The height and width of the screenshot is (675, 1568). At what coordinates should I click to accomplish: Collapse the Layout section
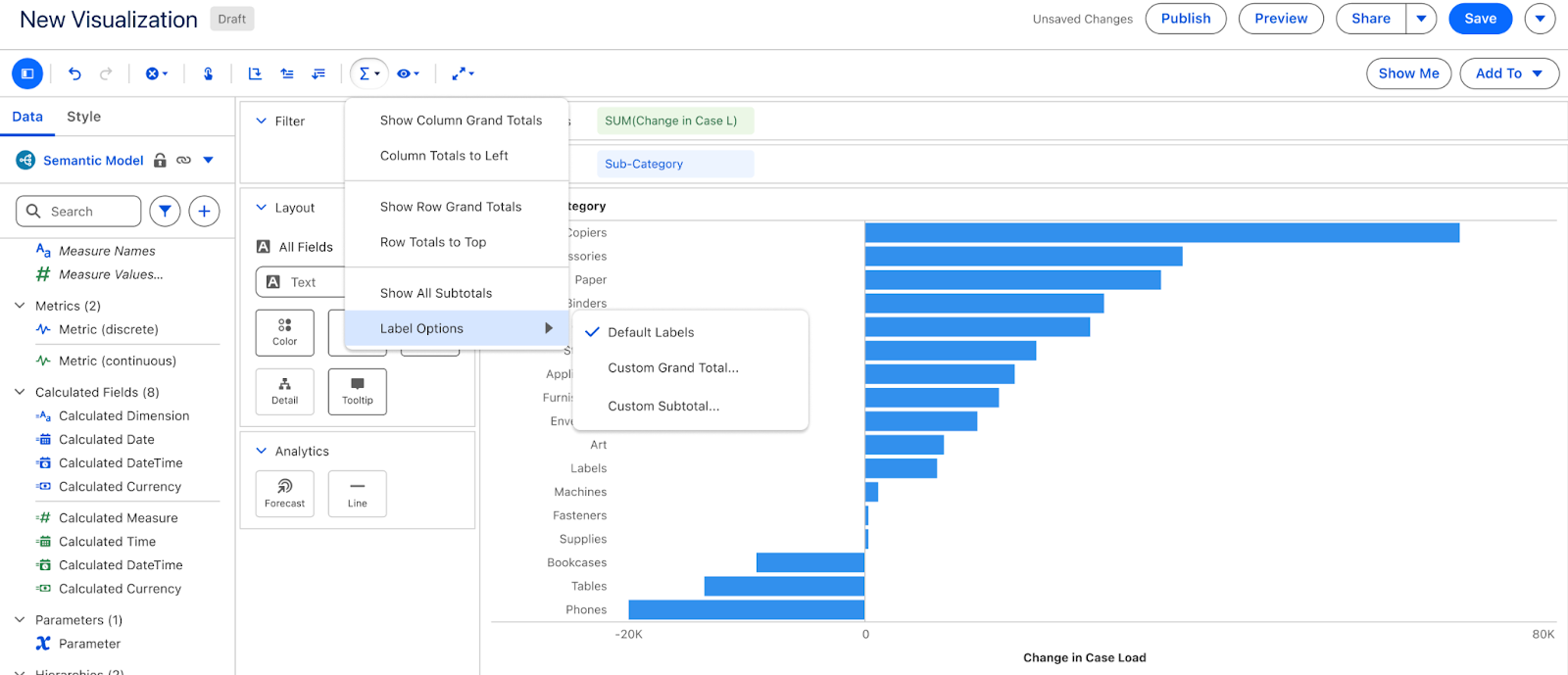(262, 208)
